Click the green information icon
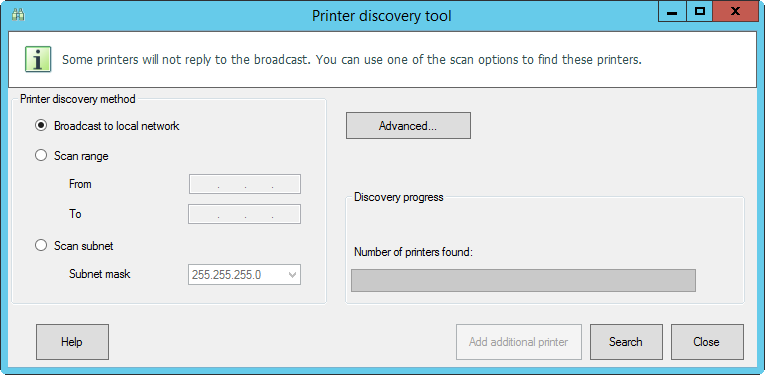The image size is (765, 375). (38, 59)
